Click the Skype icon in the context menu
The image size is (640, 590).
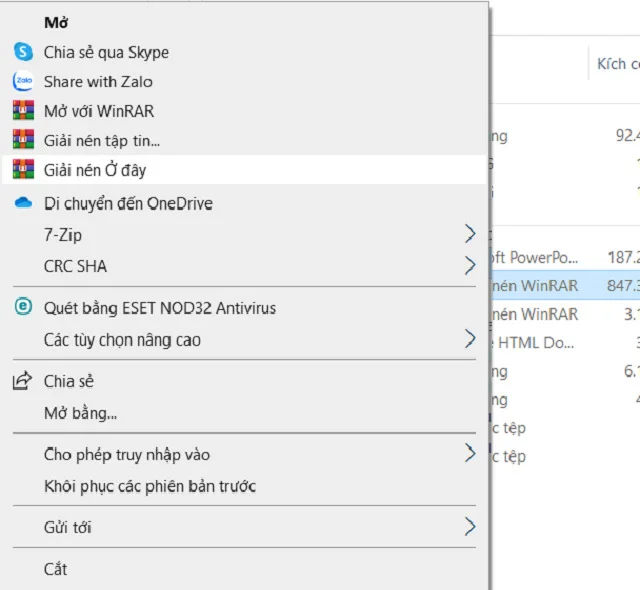click(x=23, y=52)
